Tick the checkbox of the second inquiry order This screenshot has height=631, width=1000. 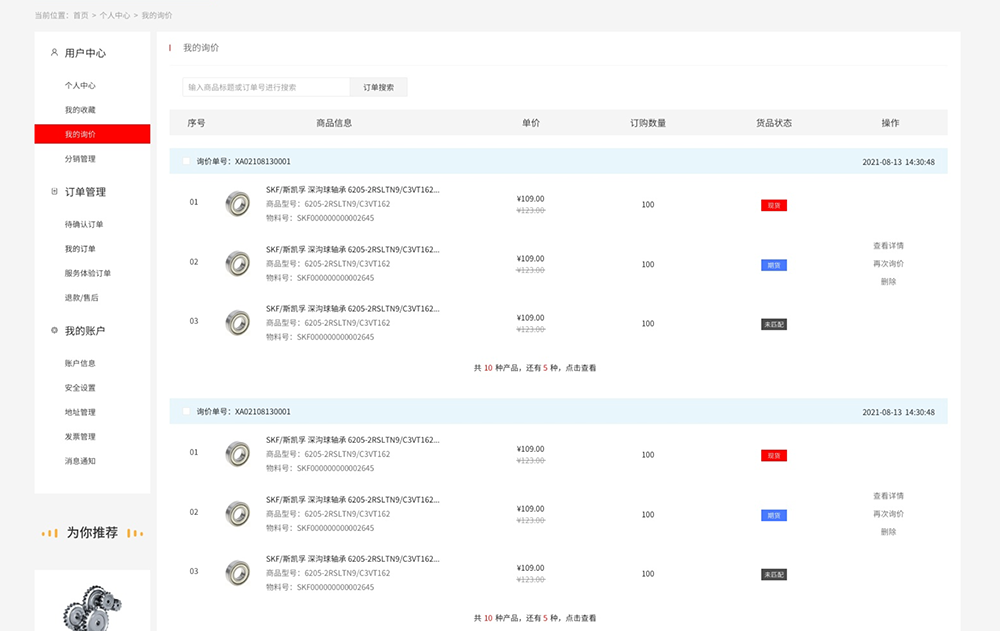(x=186, y=412)
